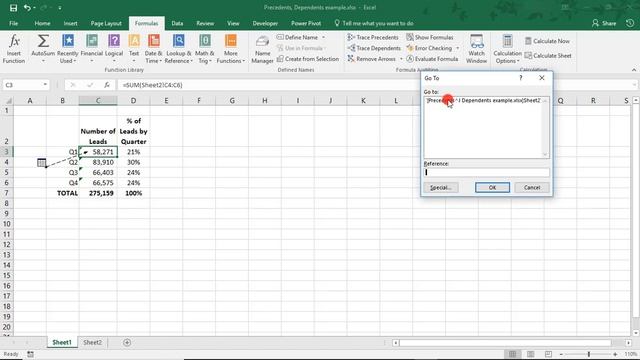Click Special button in Go To dialog
Image resolution: width=640 pixels, height=360 pixels.
440,187
